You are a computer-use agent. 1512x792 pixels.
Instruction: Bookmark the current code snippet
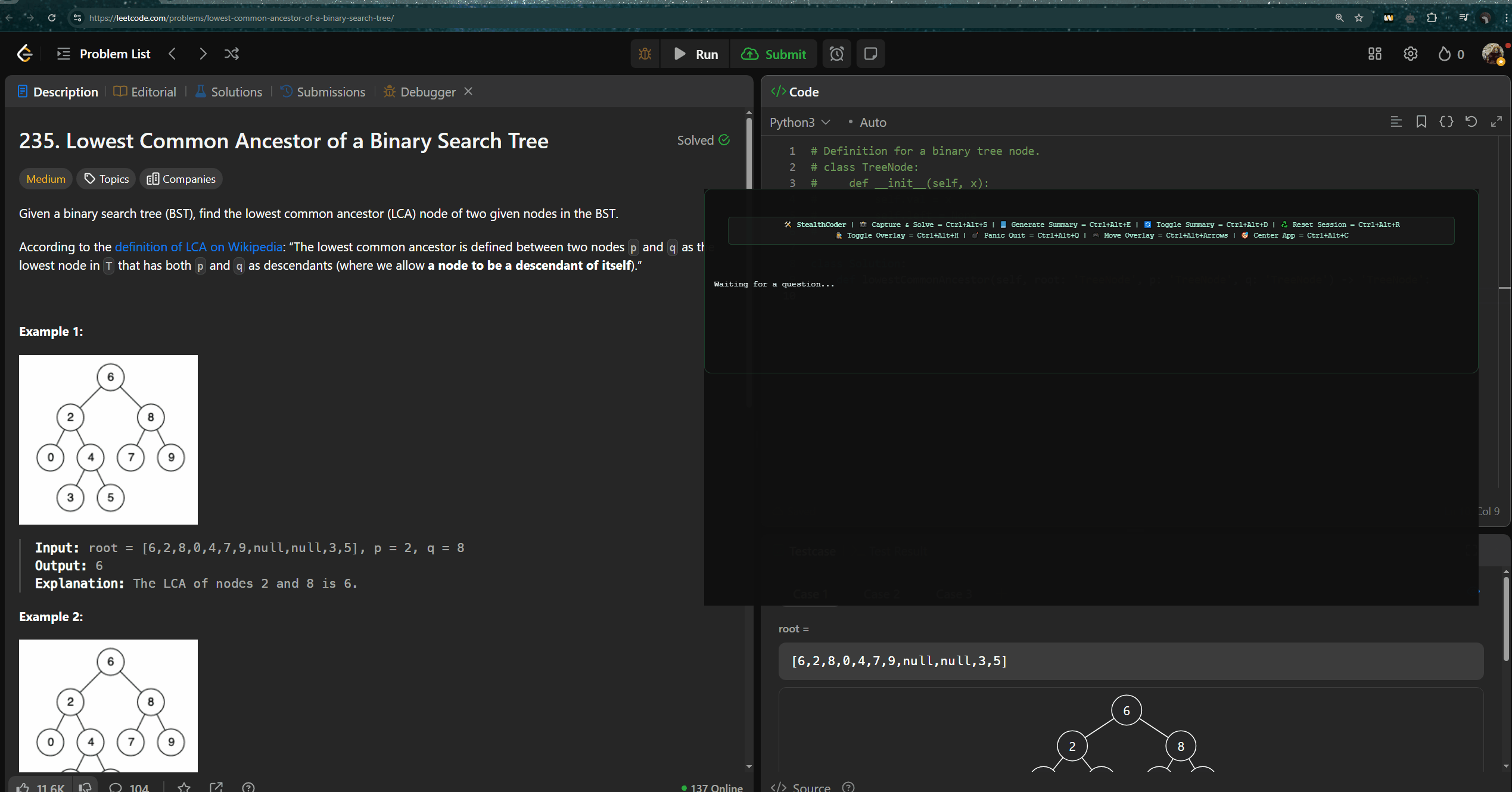1421,122
